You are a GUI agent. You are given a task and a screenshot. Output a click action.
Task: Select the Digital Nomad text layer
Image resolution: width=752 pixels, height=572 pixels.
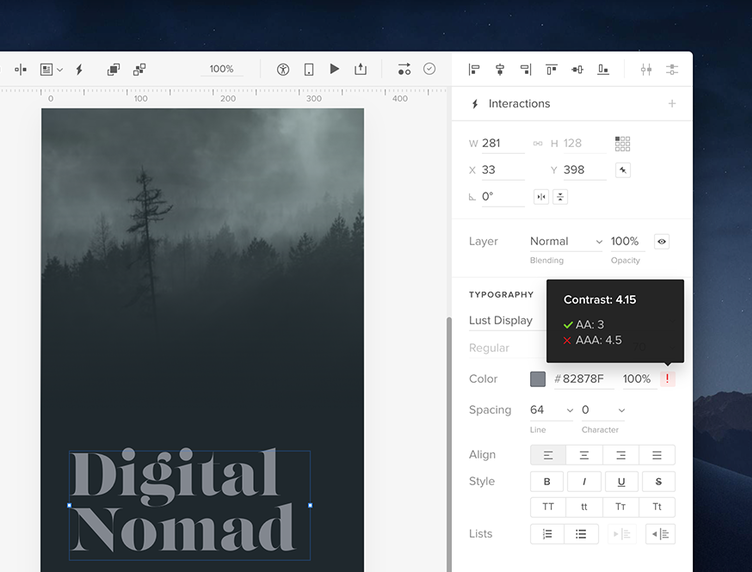coord(190,505)
